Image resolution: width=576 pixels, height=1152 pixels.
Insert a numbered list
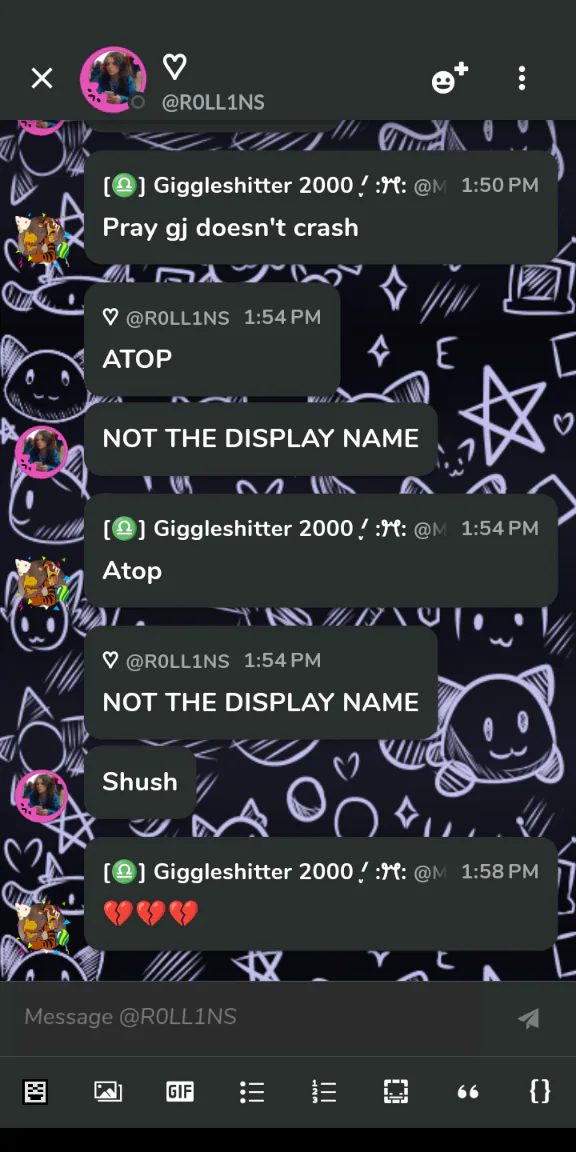pyautogui.click(x=324, y=1092)
